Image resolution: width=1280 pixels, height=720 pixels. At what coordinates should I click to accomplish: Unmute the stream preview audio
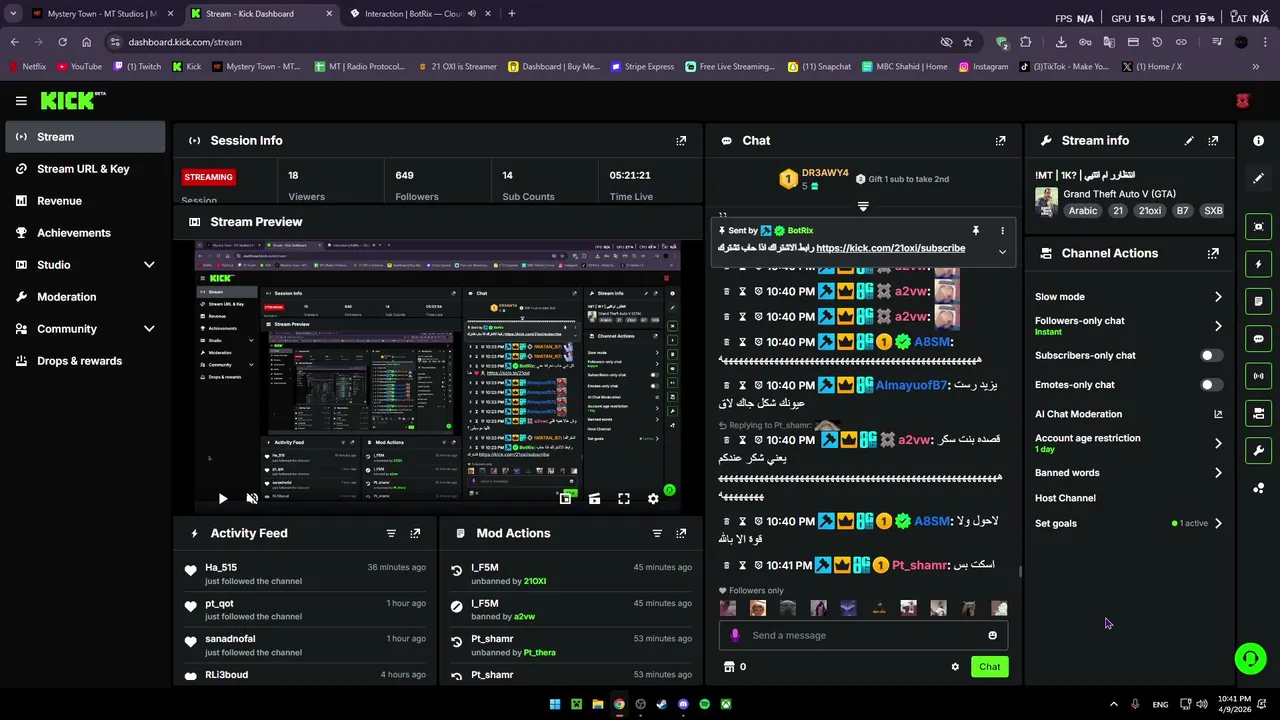252,499
